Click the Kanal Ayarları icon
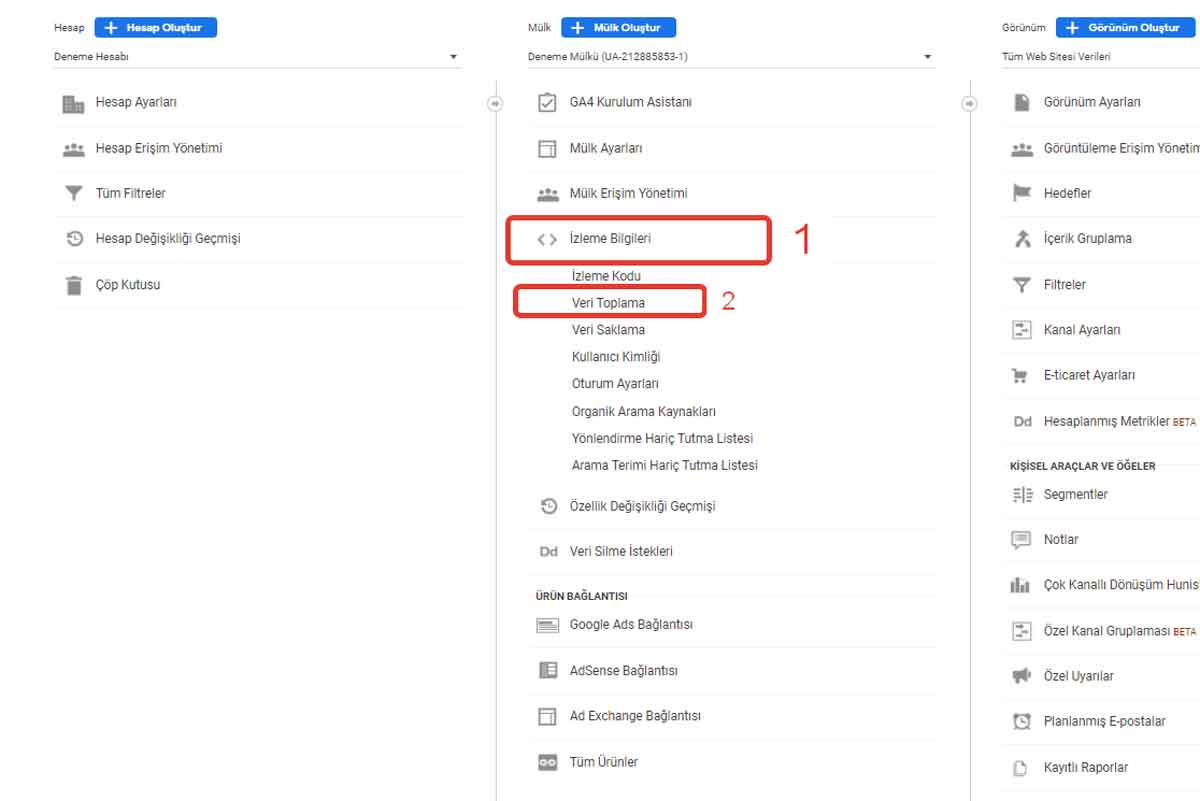 click(x=1021, y=330)
